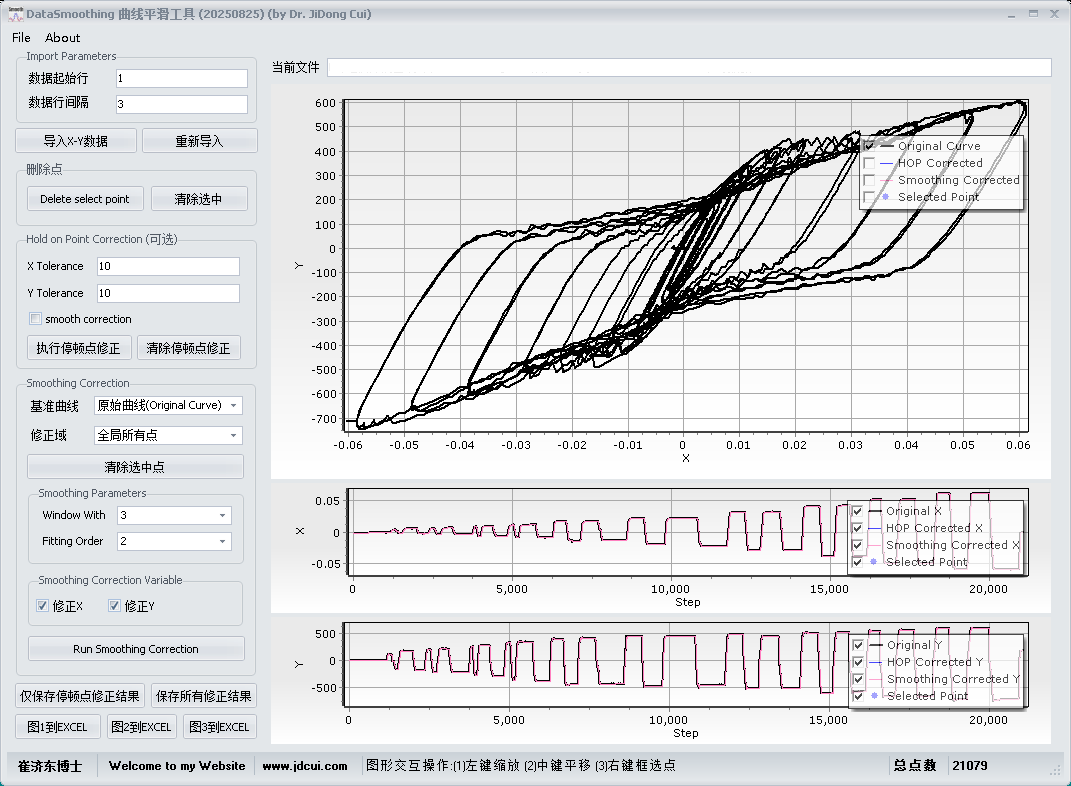Hide Original Curve in the main chart legend
The height and width of the screenshot is (786, 1071).
click(x=869, y=146)
